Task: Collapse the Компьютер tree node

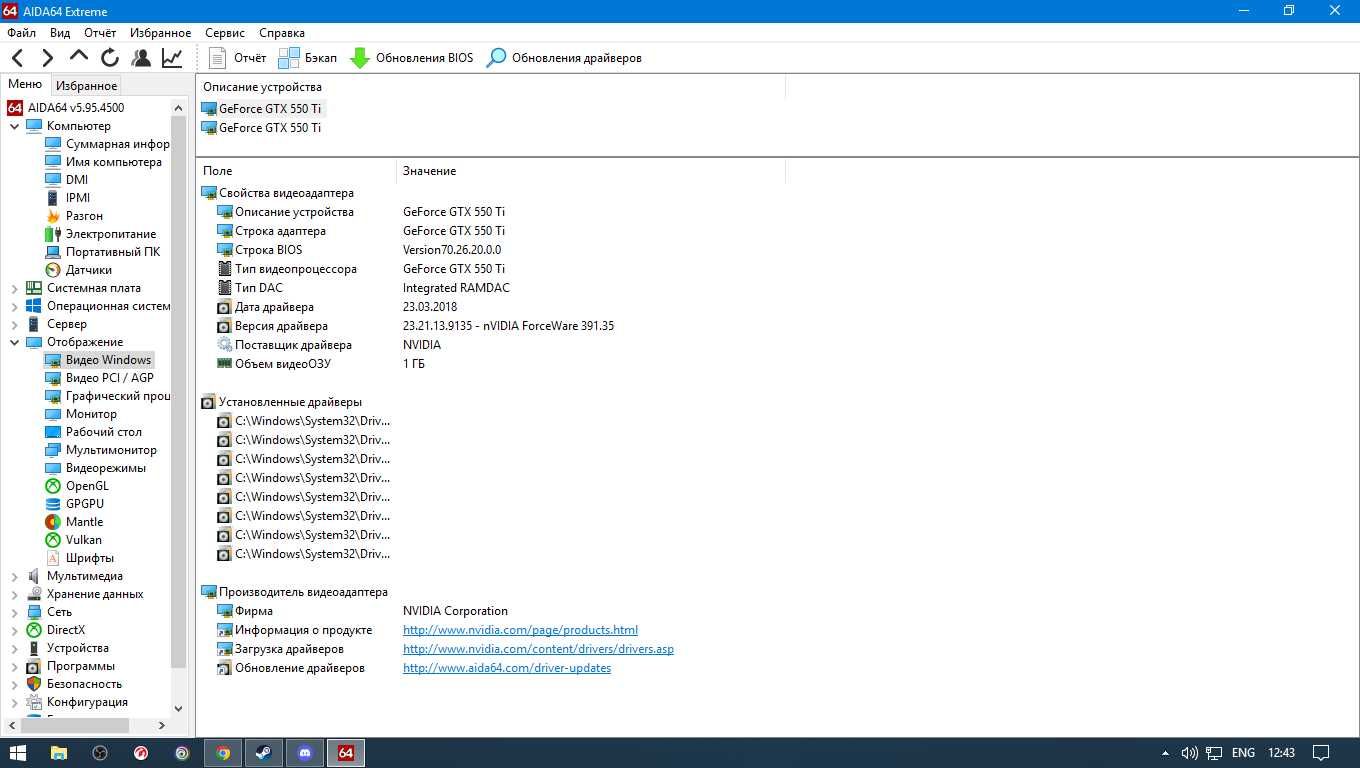Action: (x=14, y=126)
